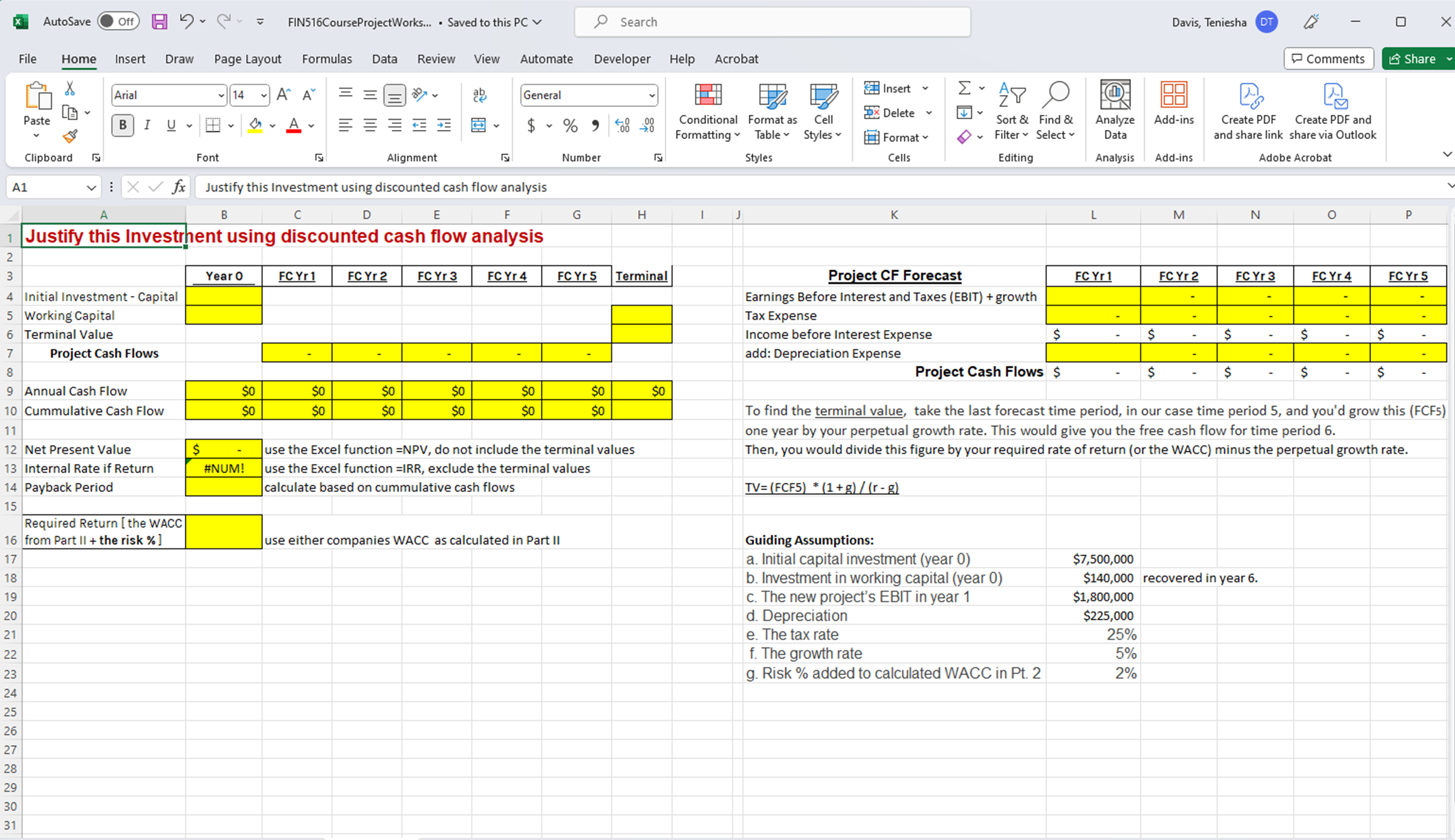Click the Clear eraser icon
Image resolution: width=1455 pixels, height=840 pixels.
[x=965, y=137]
